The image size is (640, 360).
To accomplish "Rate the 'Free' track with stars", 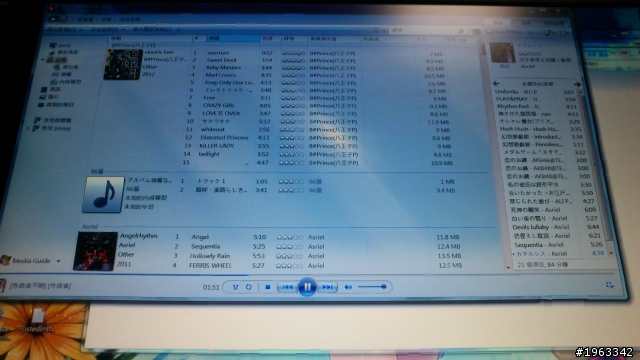I will [x=293, y=98].
